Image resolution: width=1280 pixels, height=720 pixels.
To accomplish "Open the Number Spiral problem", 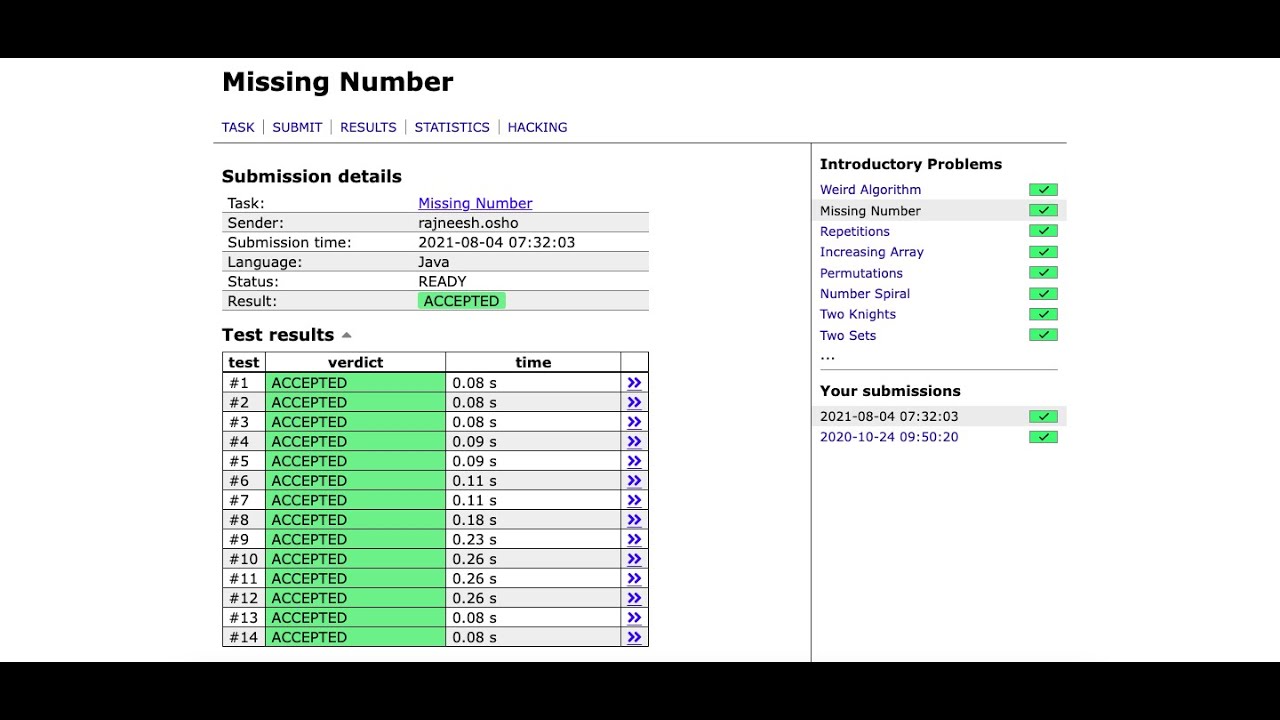I will point(865,294).
